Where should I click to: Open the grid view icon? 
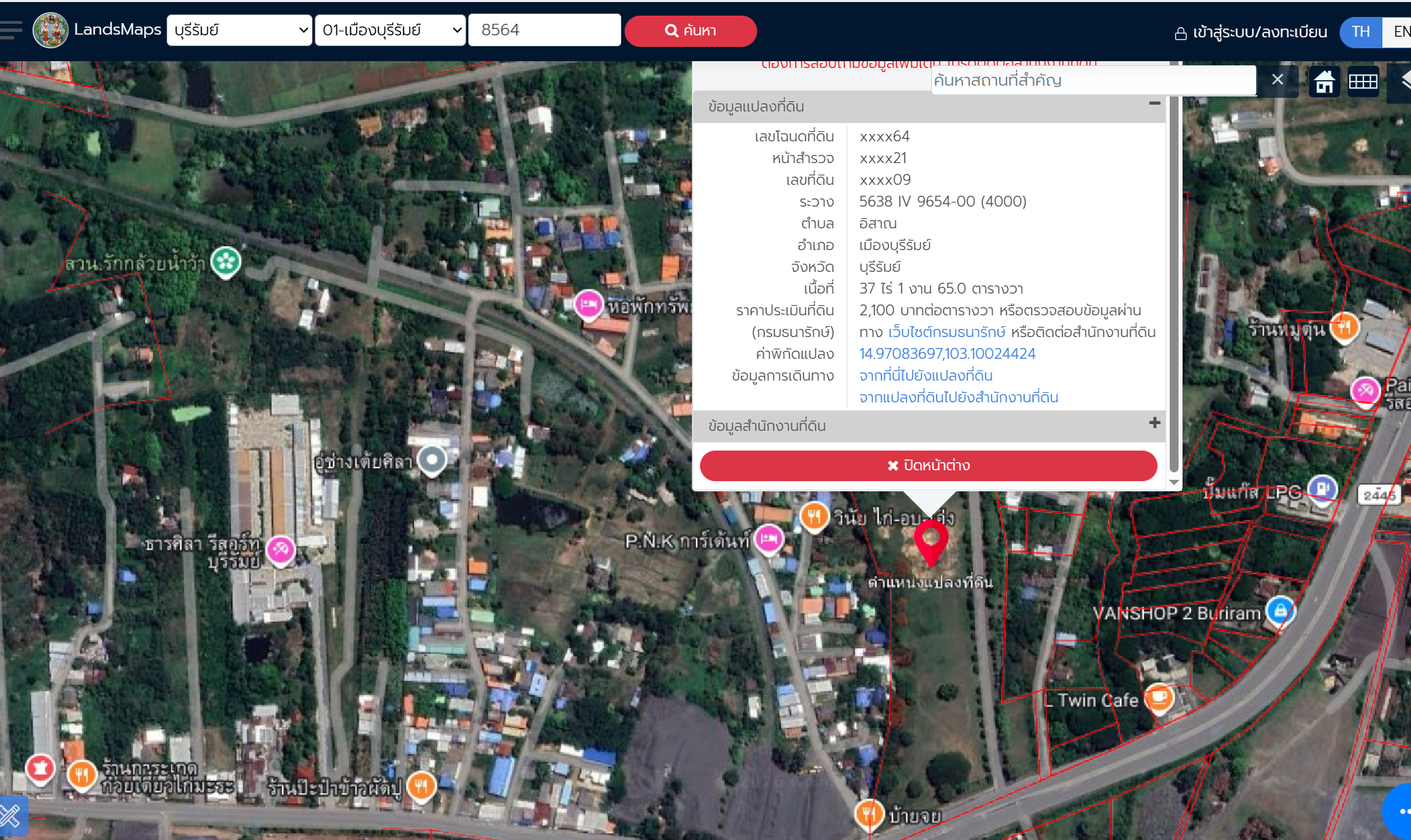pyautogui.click(x=1363, y=81)
